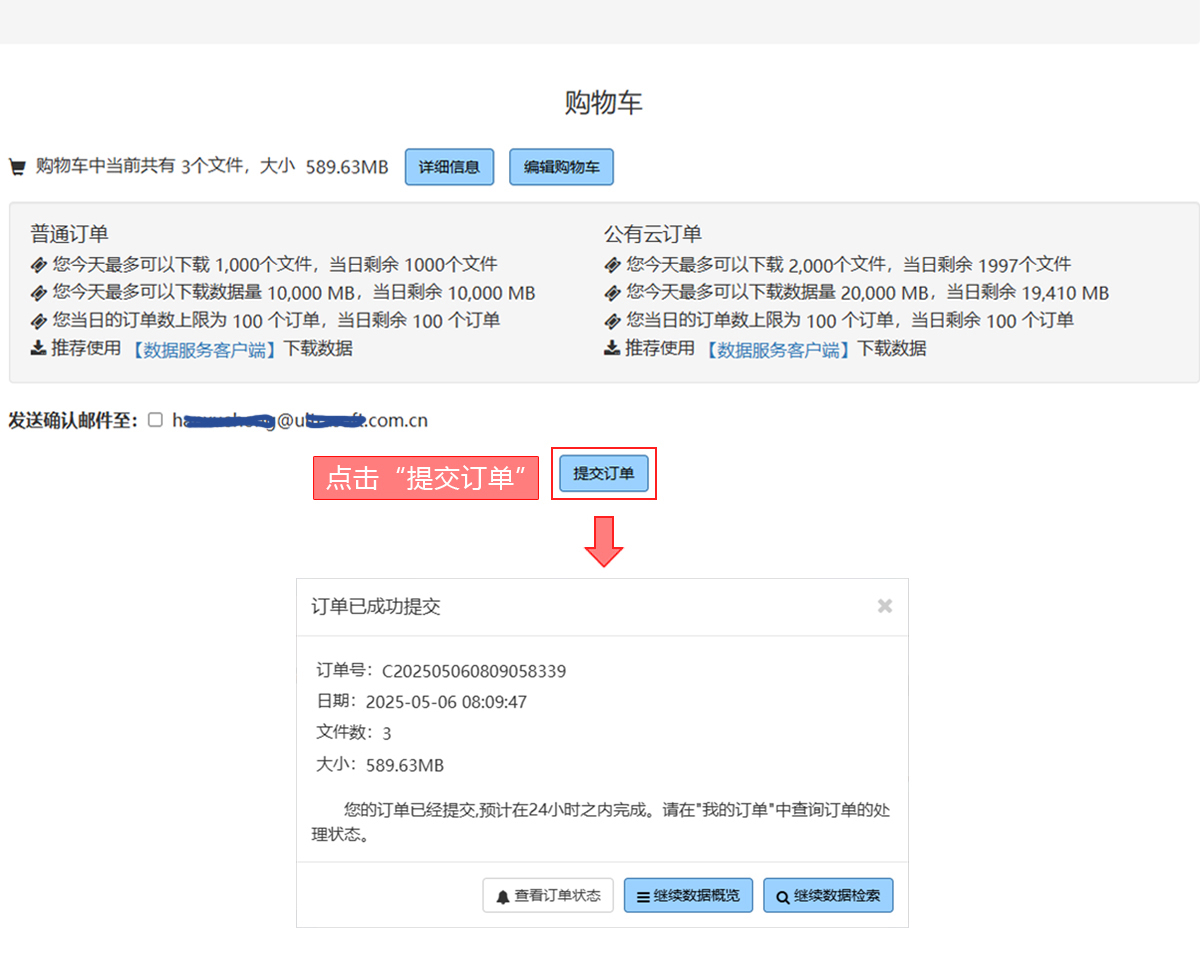
Task: Submit the order with 提交订单
Action: (x=603, y=474)
